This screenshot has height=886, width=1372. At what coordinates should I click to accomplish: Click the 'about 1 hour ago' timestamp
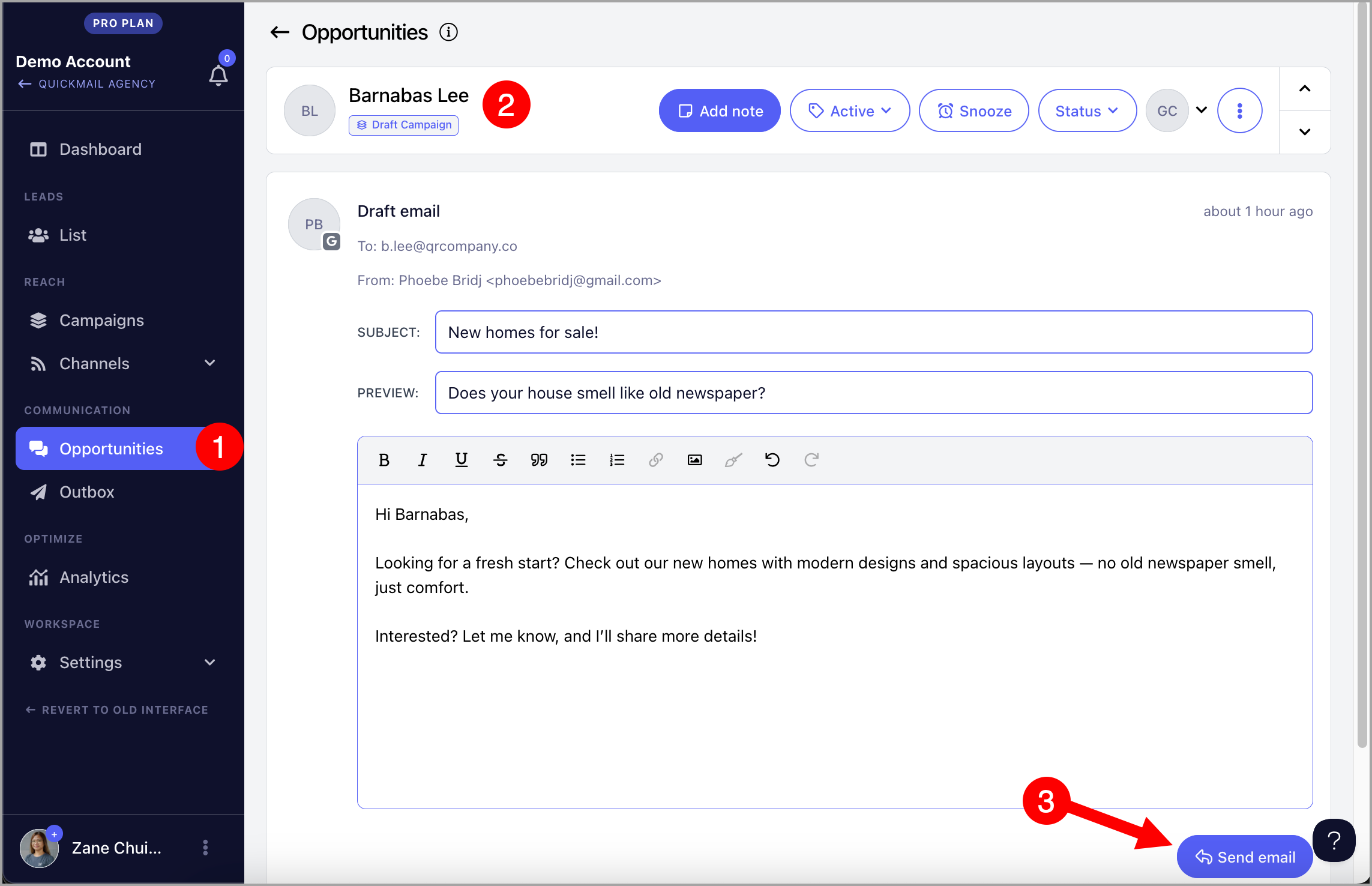pyautogui.click(x=1258, y=211)
